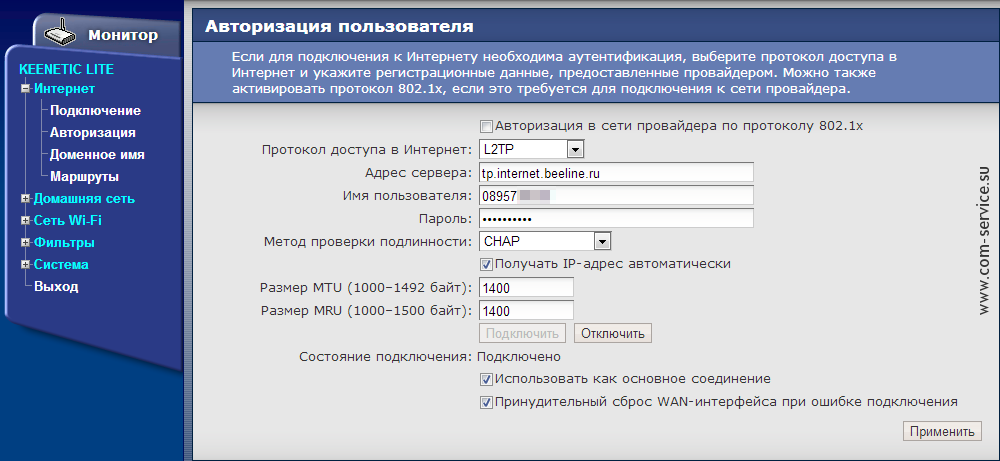This screenshot has height=461, width=1000.
Task: Click the router icon in Монитор tab
Action: point(63,33)
